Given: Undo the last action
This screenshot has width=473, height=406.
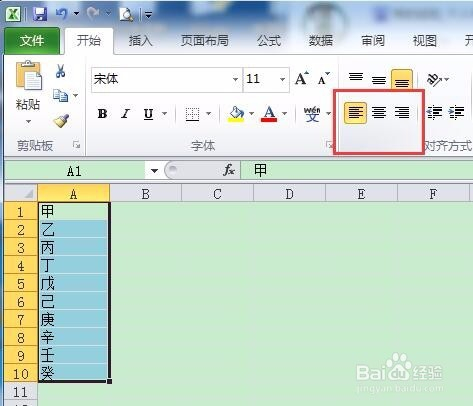Looking at the screenshot, I should (62, 14).
